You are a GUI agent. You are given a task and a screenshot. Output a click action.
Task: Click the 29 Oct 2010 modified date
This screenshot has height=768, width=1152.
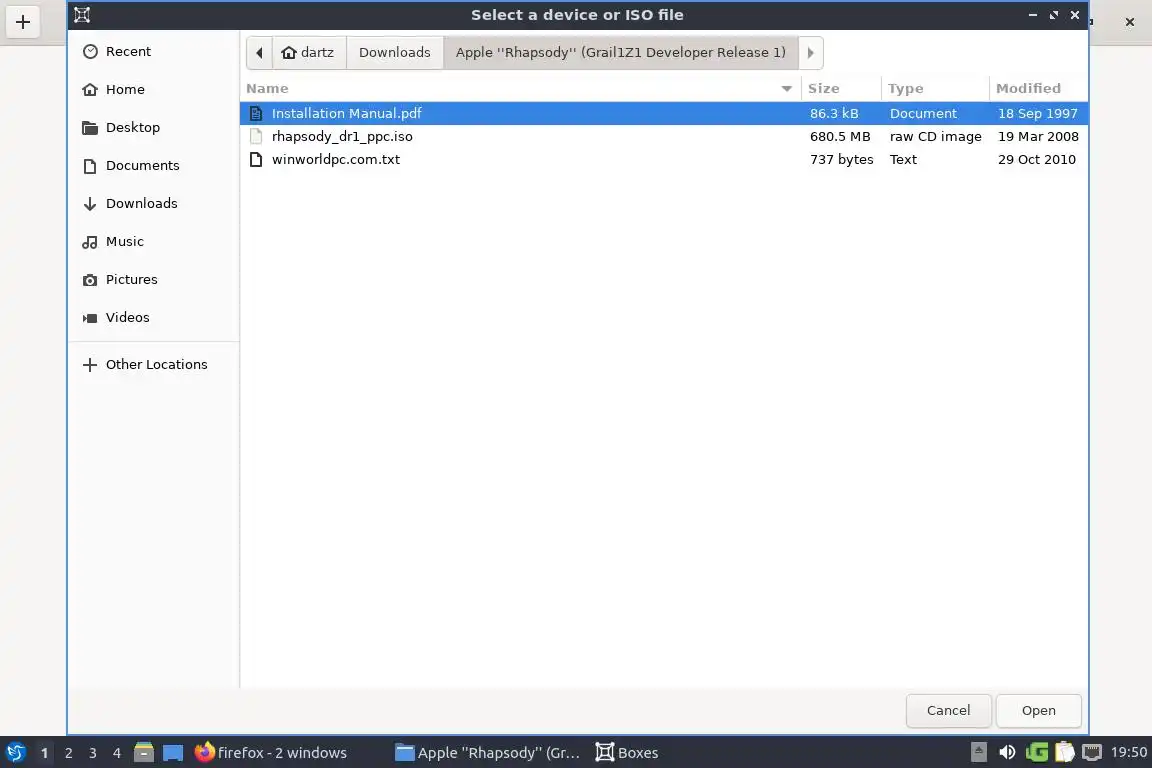click(1037, 159)
